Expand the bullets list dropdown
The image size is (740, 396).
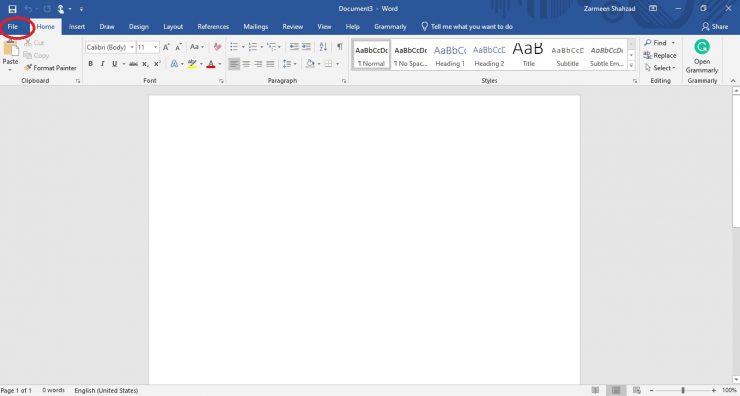click(243, 47)
